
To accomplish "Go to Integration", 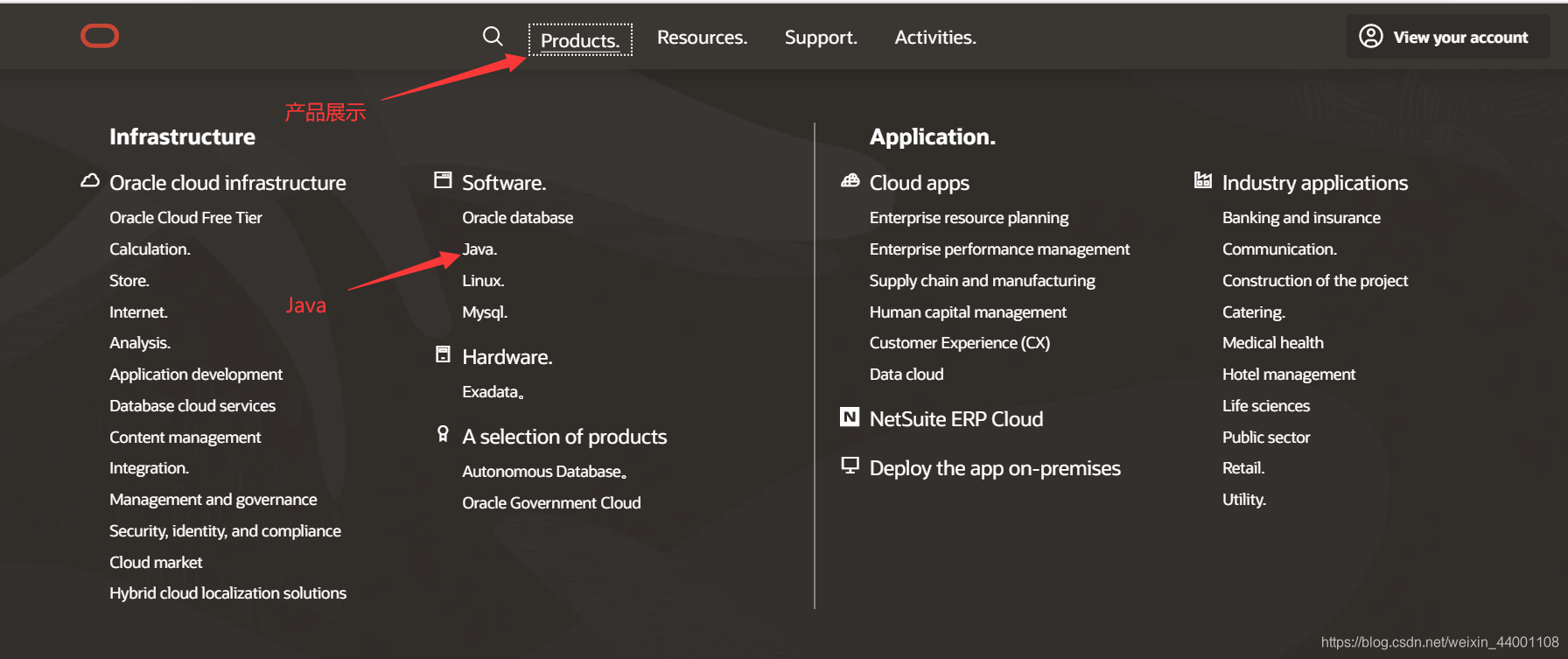I will (149, 468).
